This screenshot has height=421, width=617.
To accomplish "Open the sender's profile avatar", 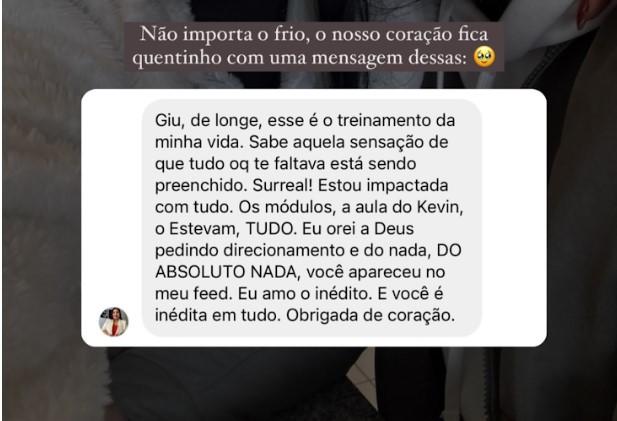I will pos(113,321).
